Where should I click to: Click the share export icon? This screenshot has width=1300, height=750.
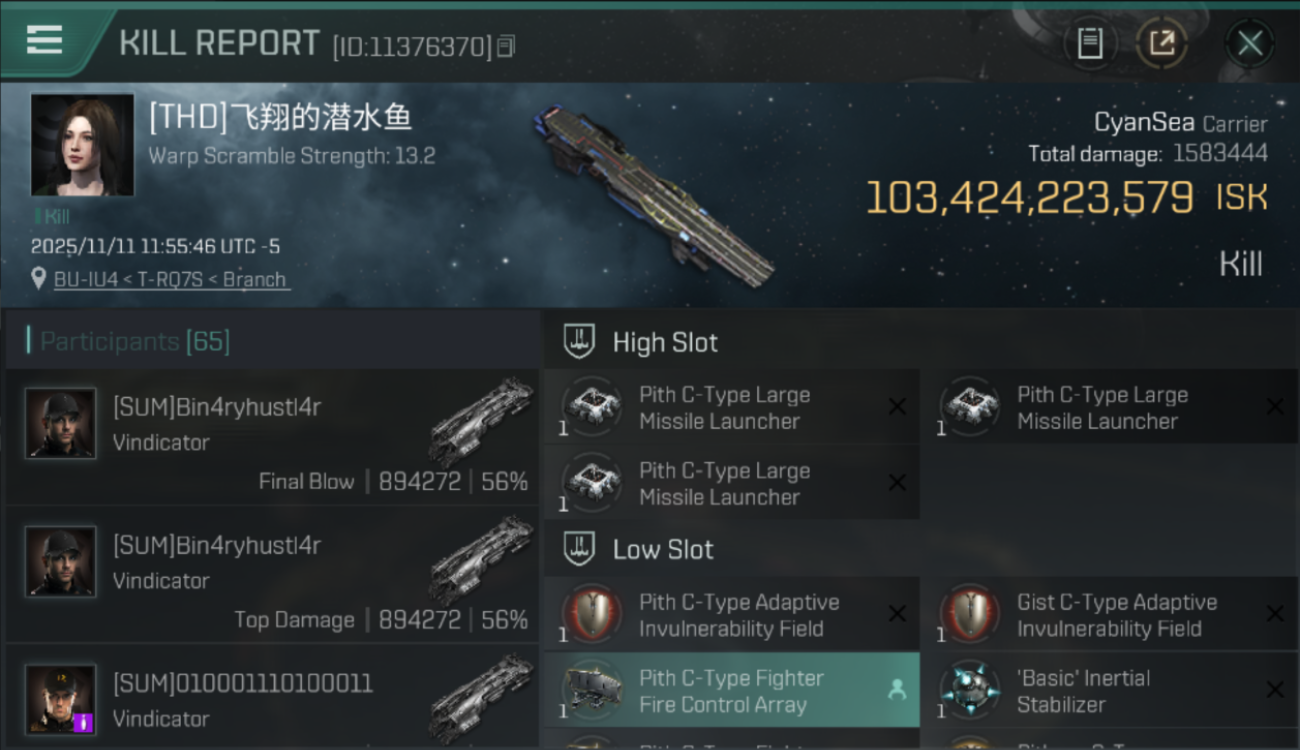[1162, 43]
